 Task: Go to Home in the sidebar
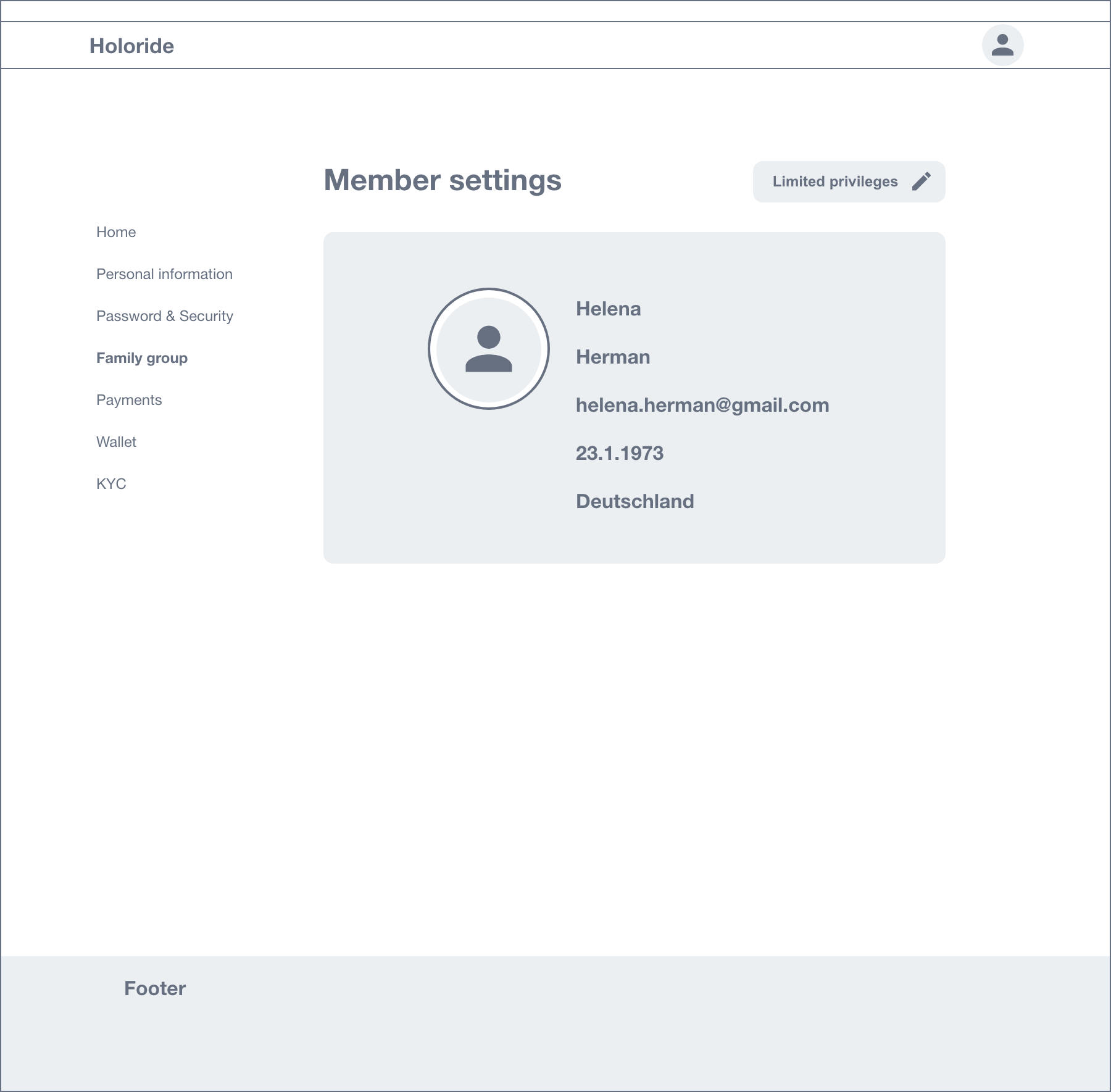point(116,232)
